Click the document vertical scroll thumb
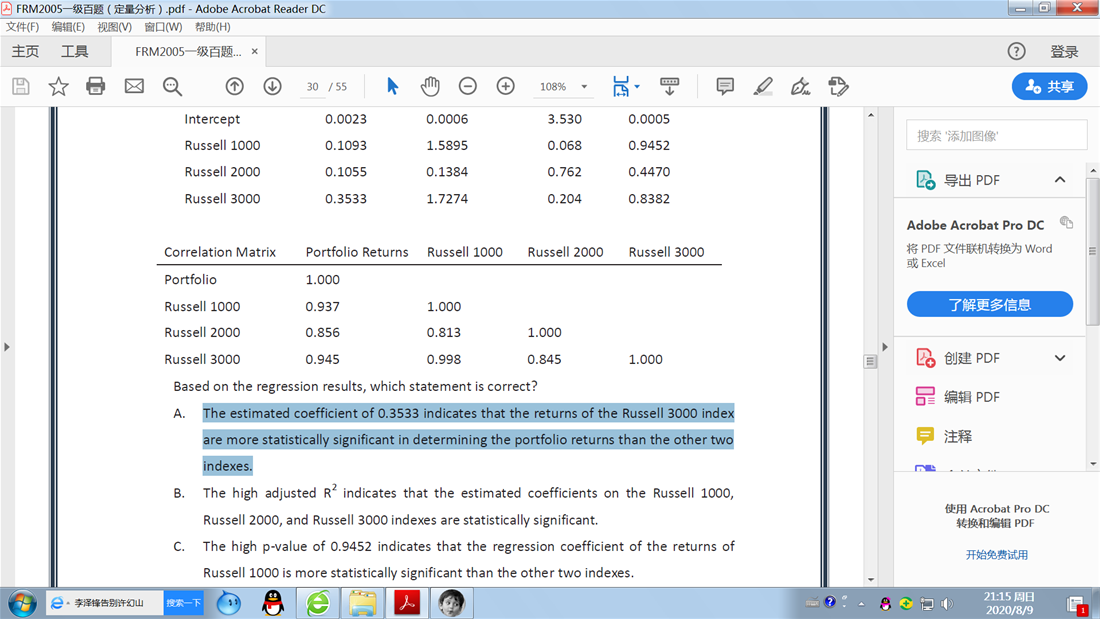 tap(870, 361)
